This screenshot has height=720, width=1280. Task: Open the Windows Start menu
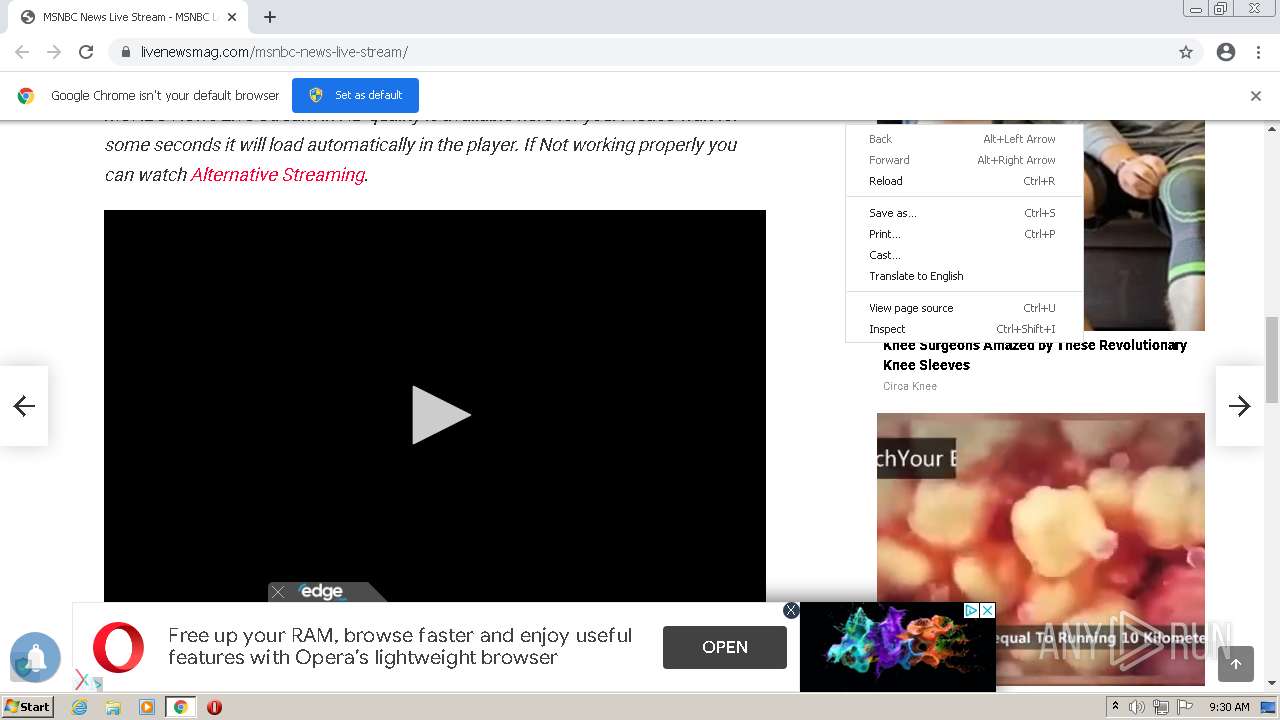click(x=27, y=707)
